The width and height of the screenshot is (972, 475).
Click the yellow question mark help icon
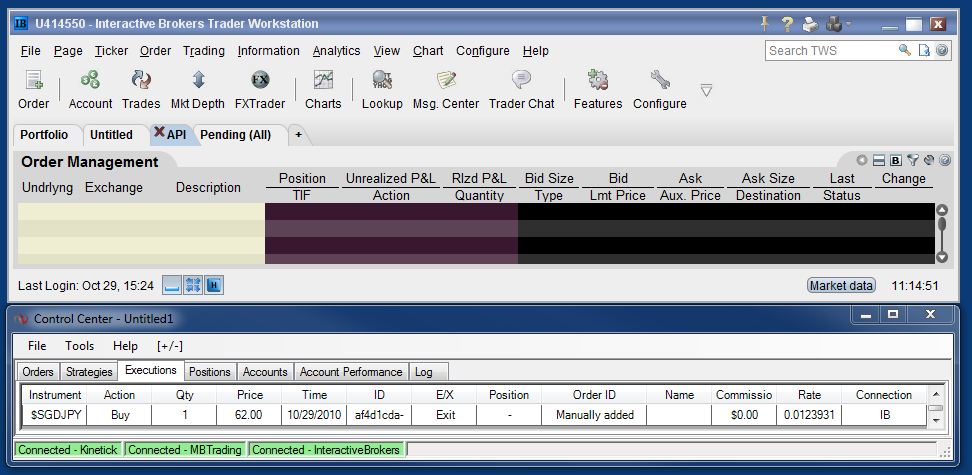pos(787,24)
